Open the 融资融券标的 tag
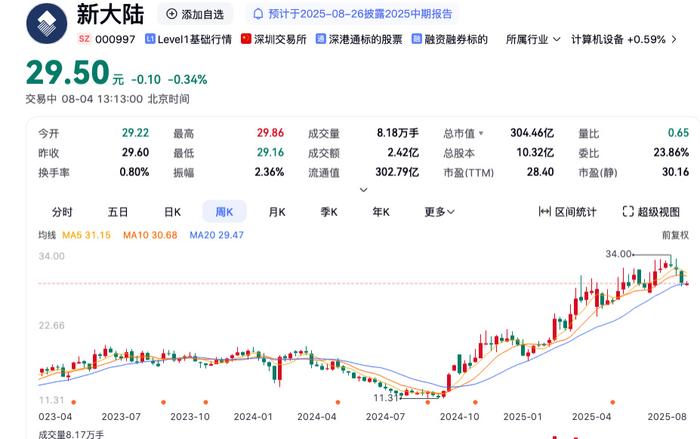Image resolution: width=700 pixels, height=439 pixels. (x=450, y=39)
